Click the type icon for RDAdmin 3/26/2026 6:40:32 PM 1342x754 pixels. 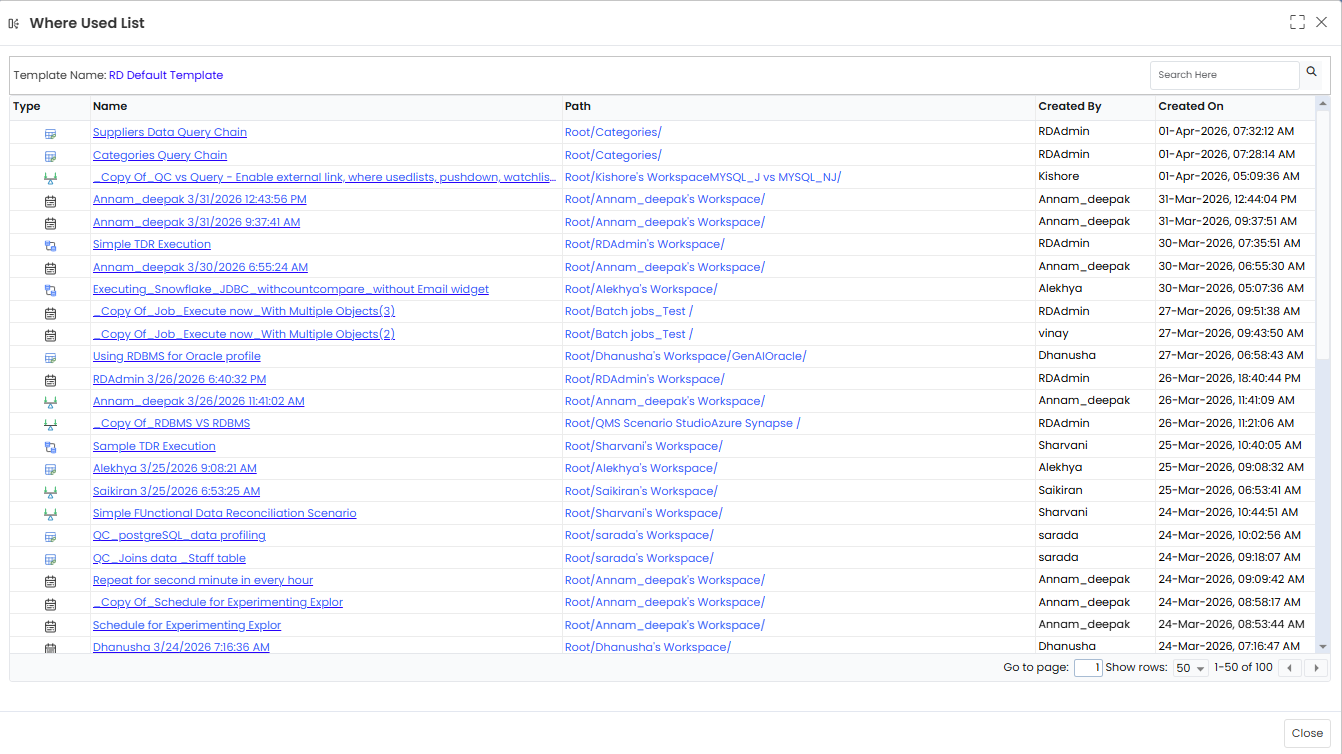tap(50, 380)
